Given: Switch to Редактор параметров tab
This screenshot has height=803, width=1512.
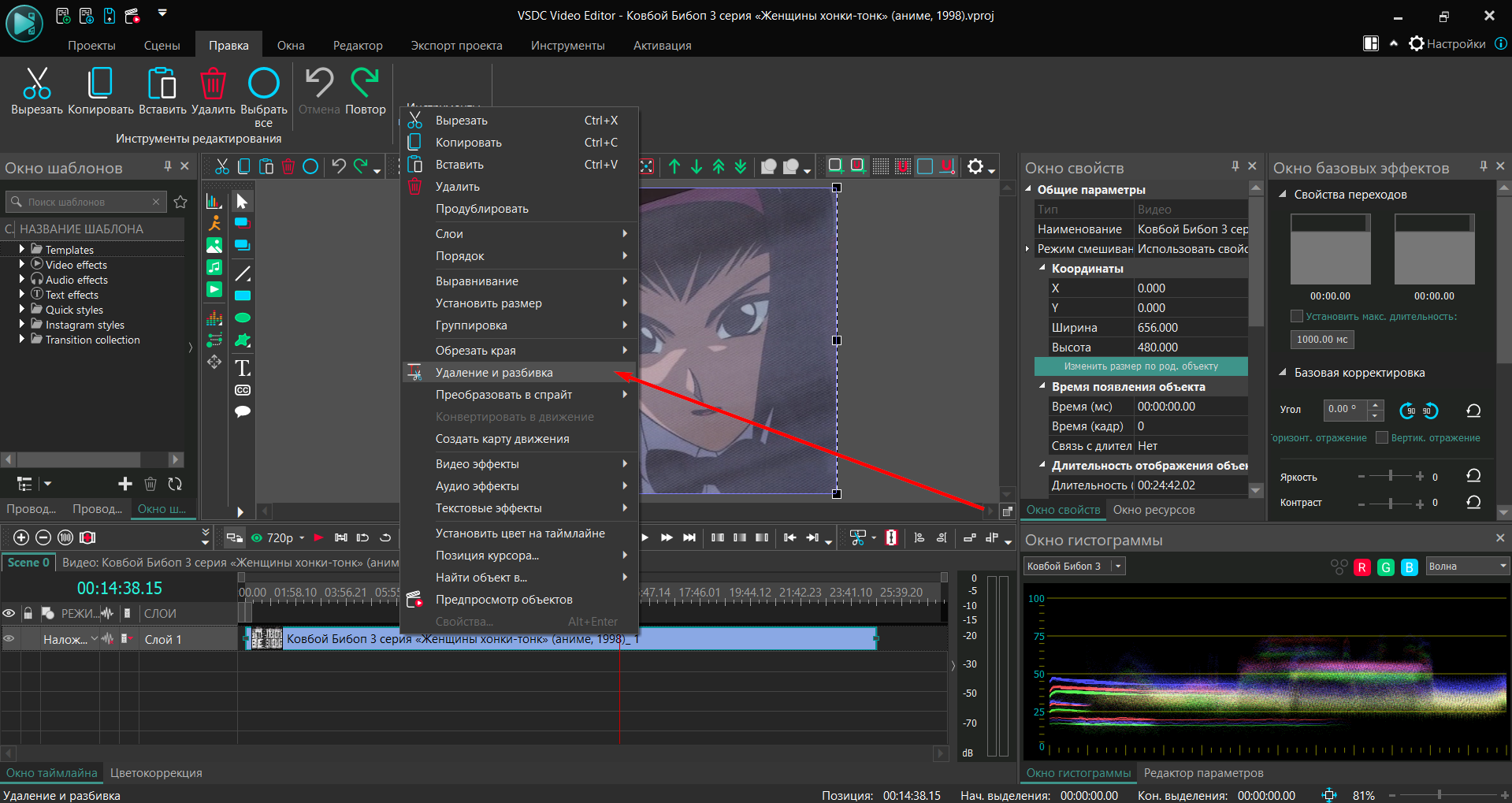Looking at the screenshot, I should [x=1203, y=773].
